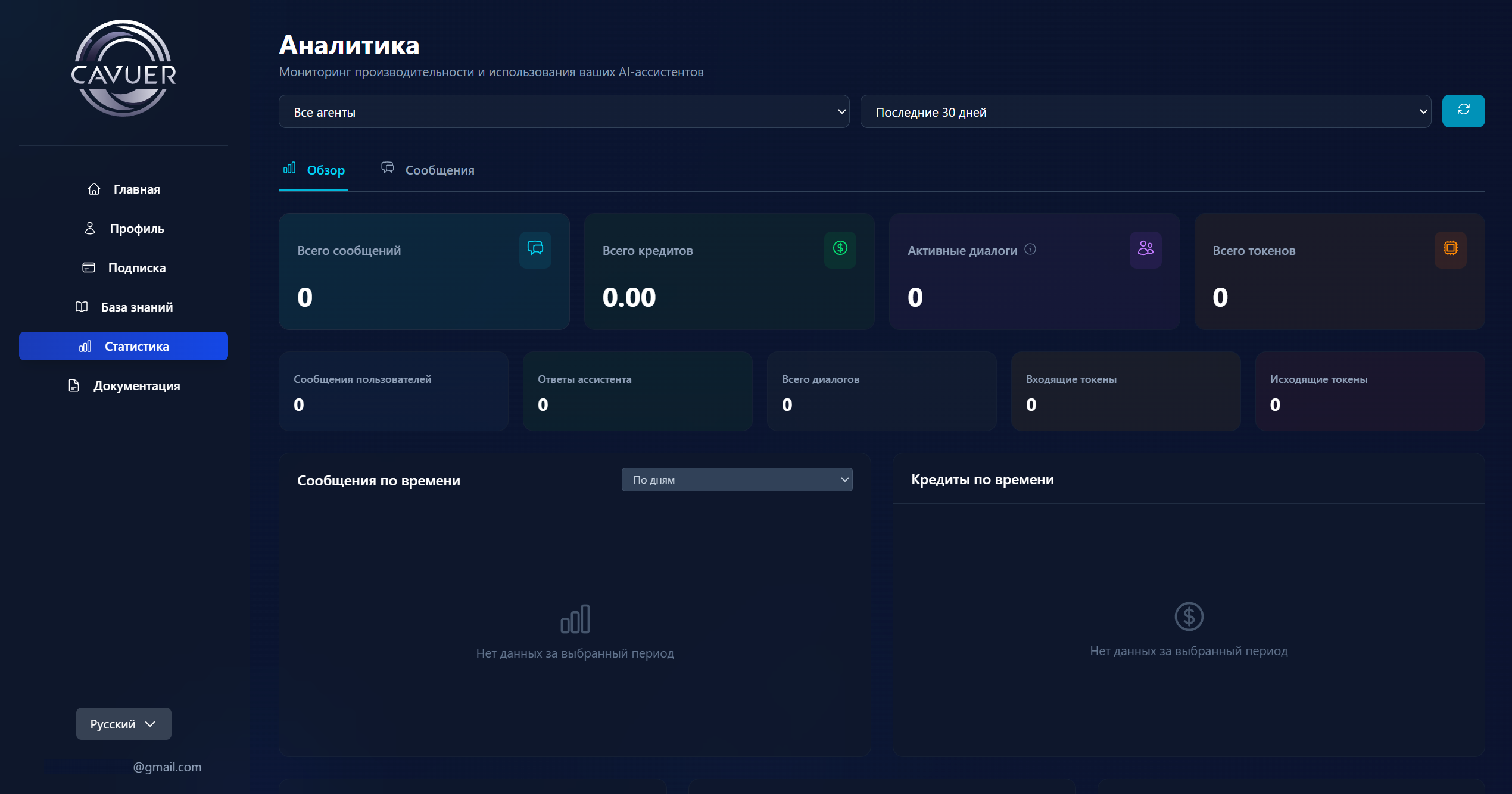Expand the По дням grouping dropdown

(737, 480)
